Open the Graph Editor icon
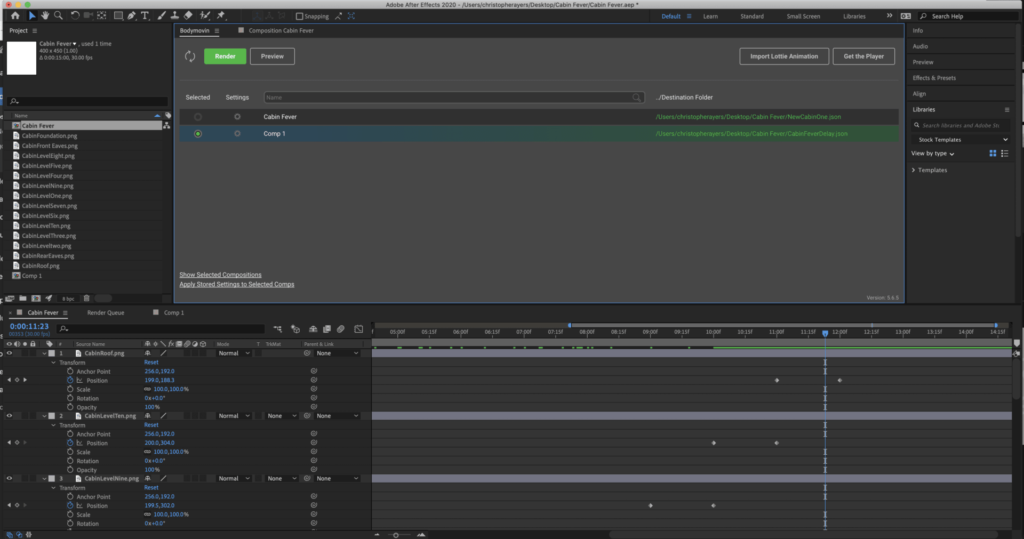 tap(359, 329)
